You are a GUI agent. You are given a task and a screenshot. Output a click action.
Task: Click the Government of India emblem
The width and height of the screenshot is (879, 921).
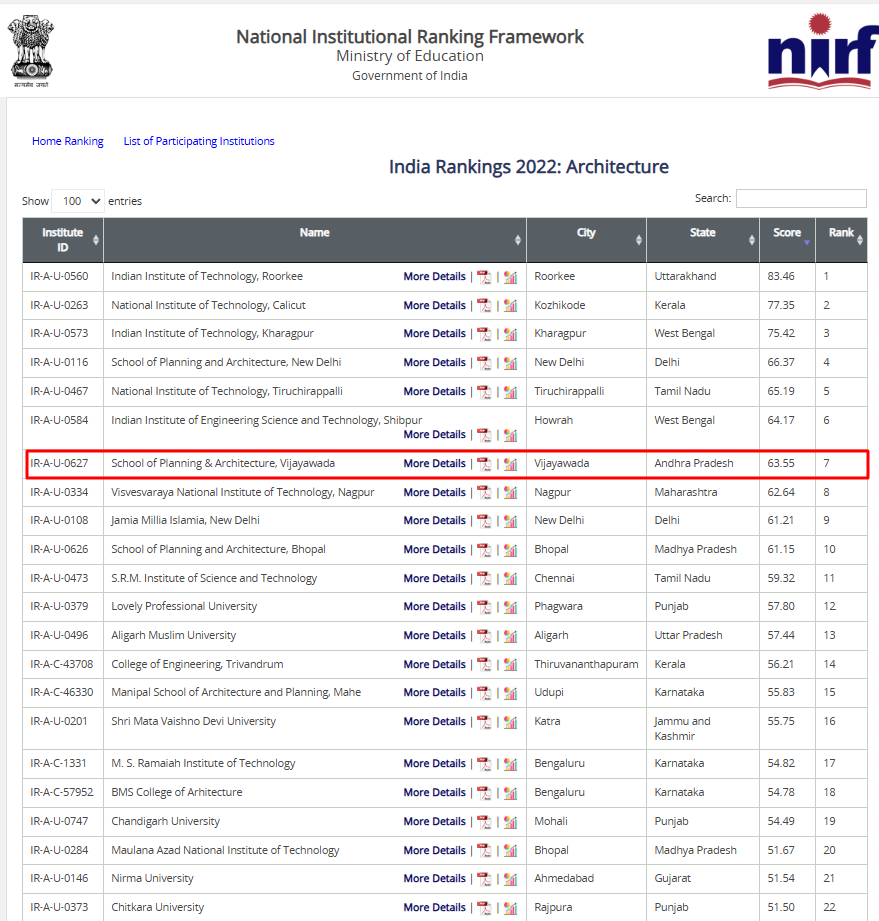(31, 52)
